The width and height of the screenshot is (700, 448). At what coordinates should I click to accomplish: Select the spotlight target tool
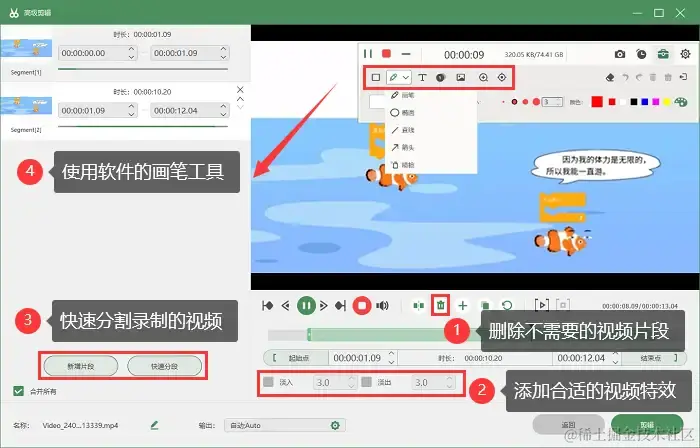[x=502, y=78]
